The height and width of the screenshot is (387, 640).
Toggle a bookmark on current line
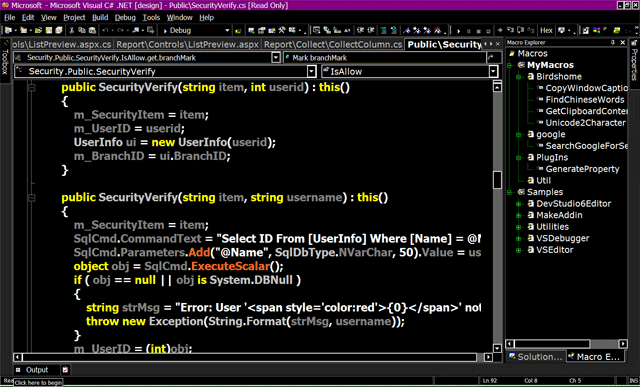tap(408, 30)
